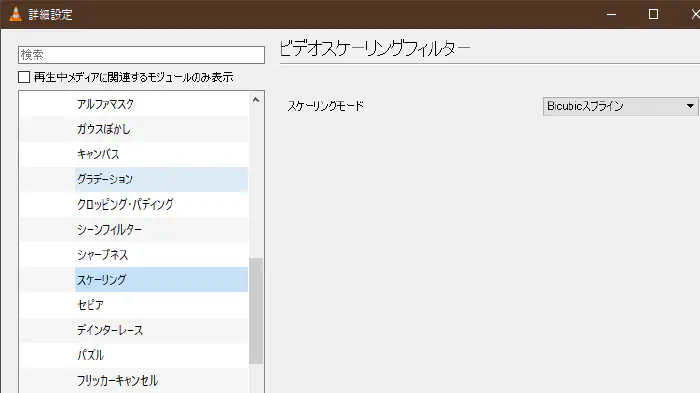This screenshot has height=393, width=700.
Task: Enable 再生中メディアに関連するモジュールのみ表示 checkbox
Action: (24, 77)
